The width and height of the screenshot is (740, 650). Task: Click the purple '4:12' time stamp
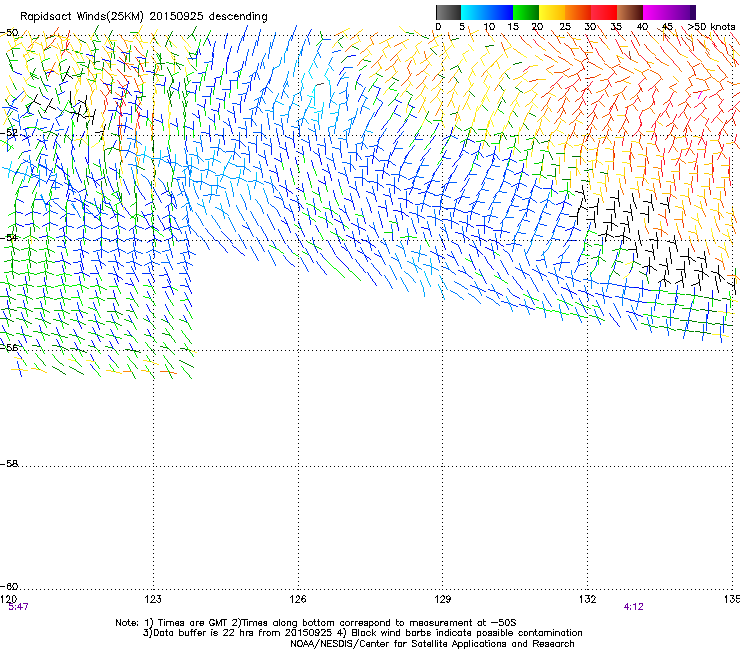[633, 607]
